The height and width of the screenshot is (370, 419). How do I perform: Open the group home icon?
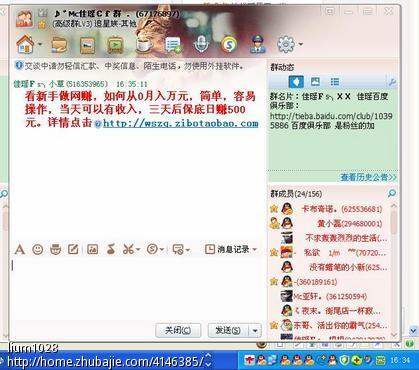[25, 45]
